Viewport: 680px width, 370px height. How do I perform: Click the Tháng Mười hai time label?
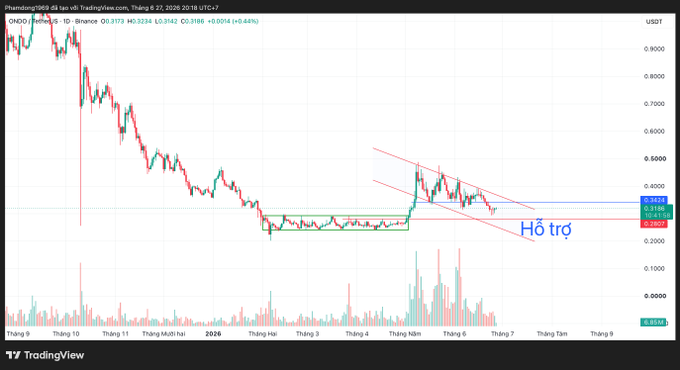tap(163, 334)
